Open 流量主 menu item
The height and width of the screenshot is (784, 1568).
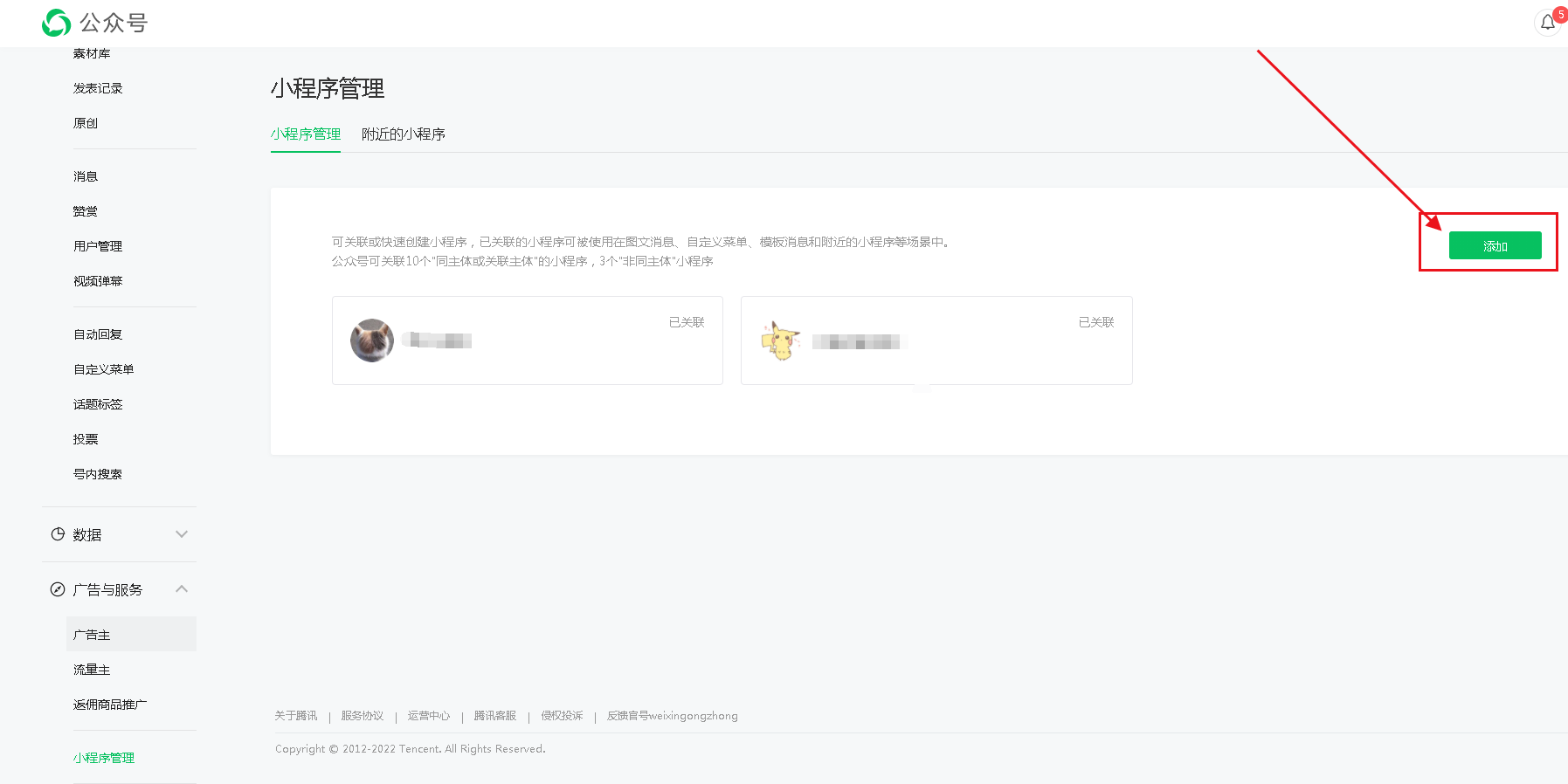pos(93,670)
